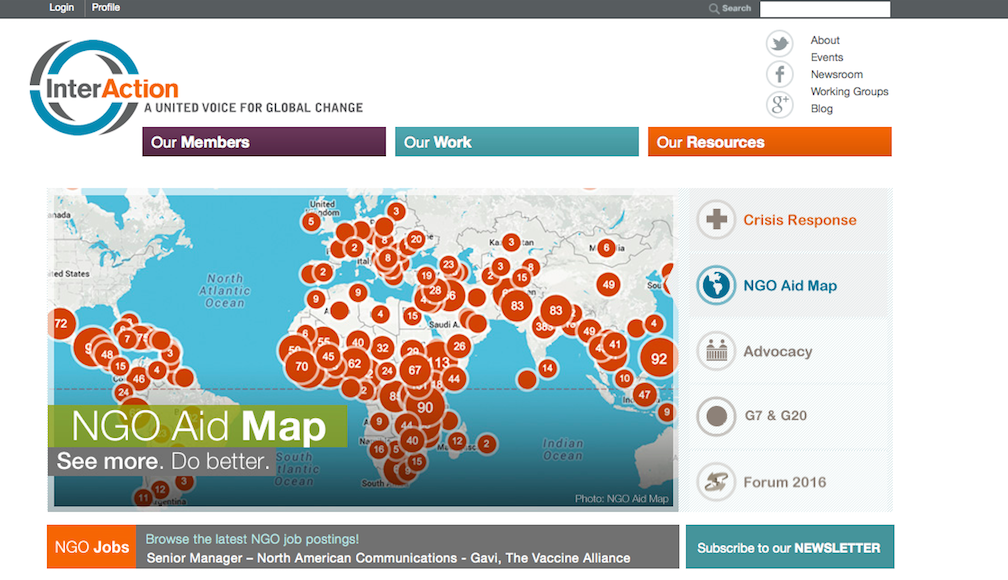Click in the Search input field
The image size is (1008, 580).
tap(824, 9)
